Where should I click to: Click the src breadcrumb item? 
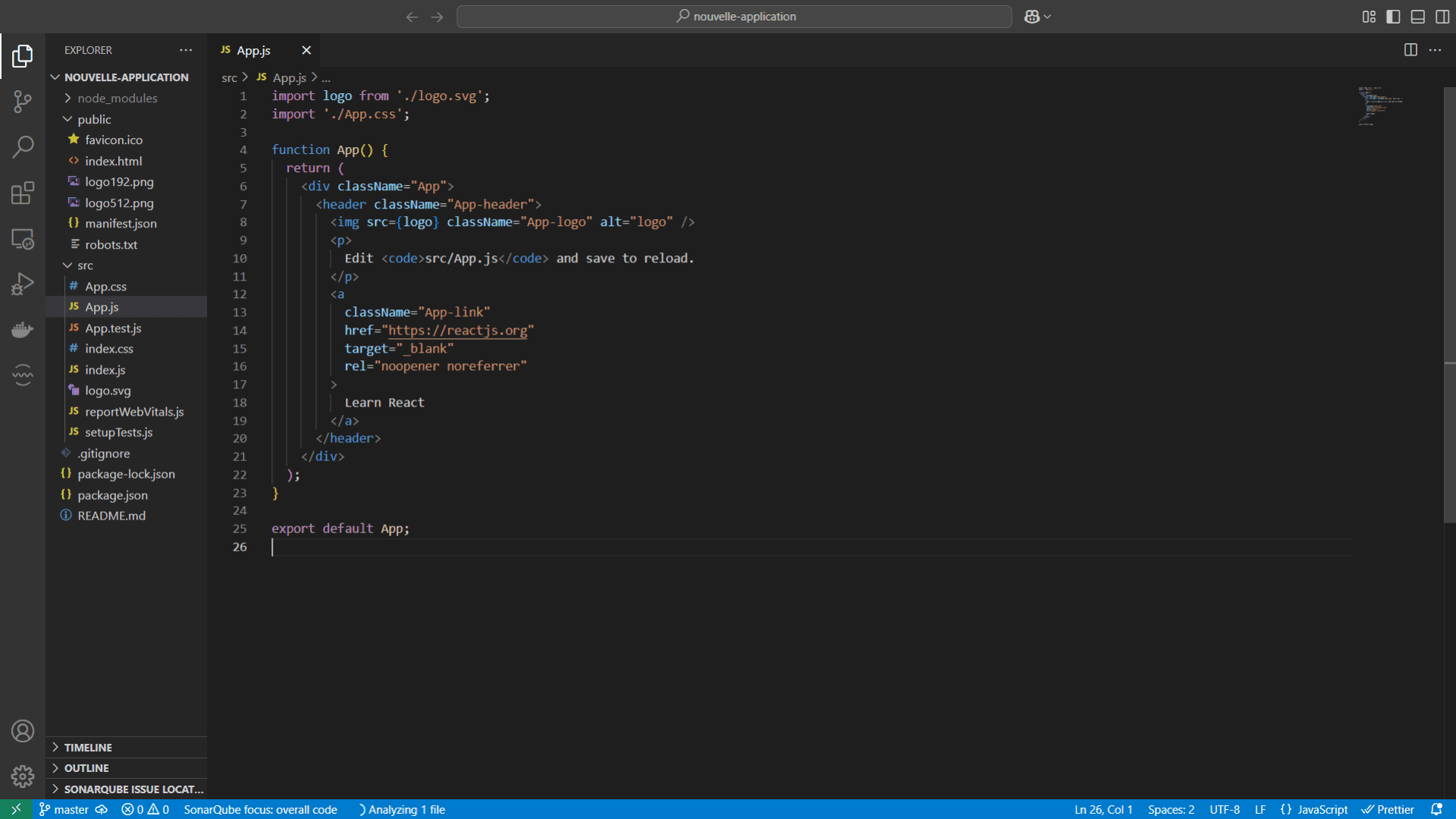point(229,78)
